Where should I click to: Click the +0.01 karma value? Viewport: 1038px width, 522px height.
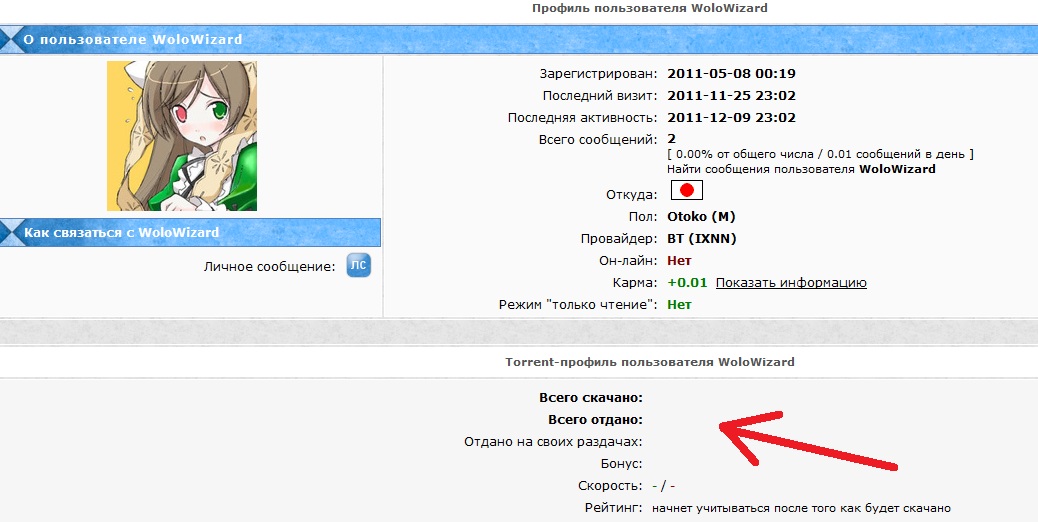tap(687, 283)
